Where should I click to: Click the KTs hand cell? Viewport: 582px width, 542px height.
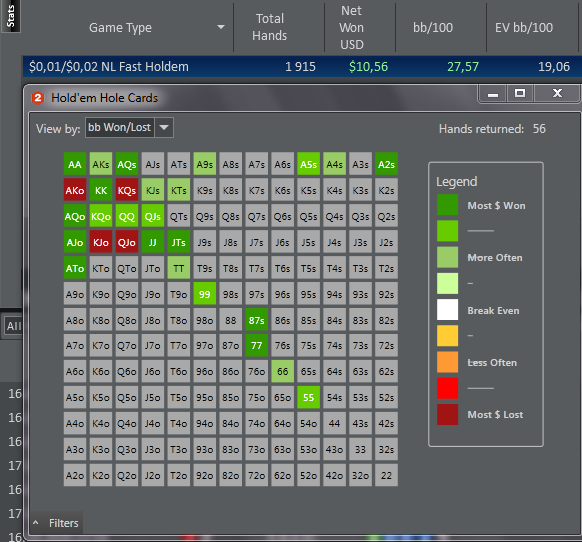click(179, 190)
